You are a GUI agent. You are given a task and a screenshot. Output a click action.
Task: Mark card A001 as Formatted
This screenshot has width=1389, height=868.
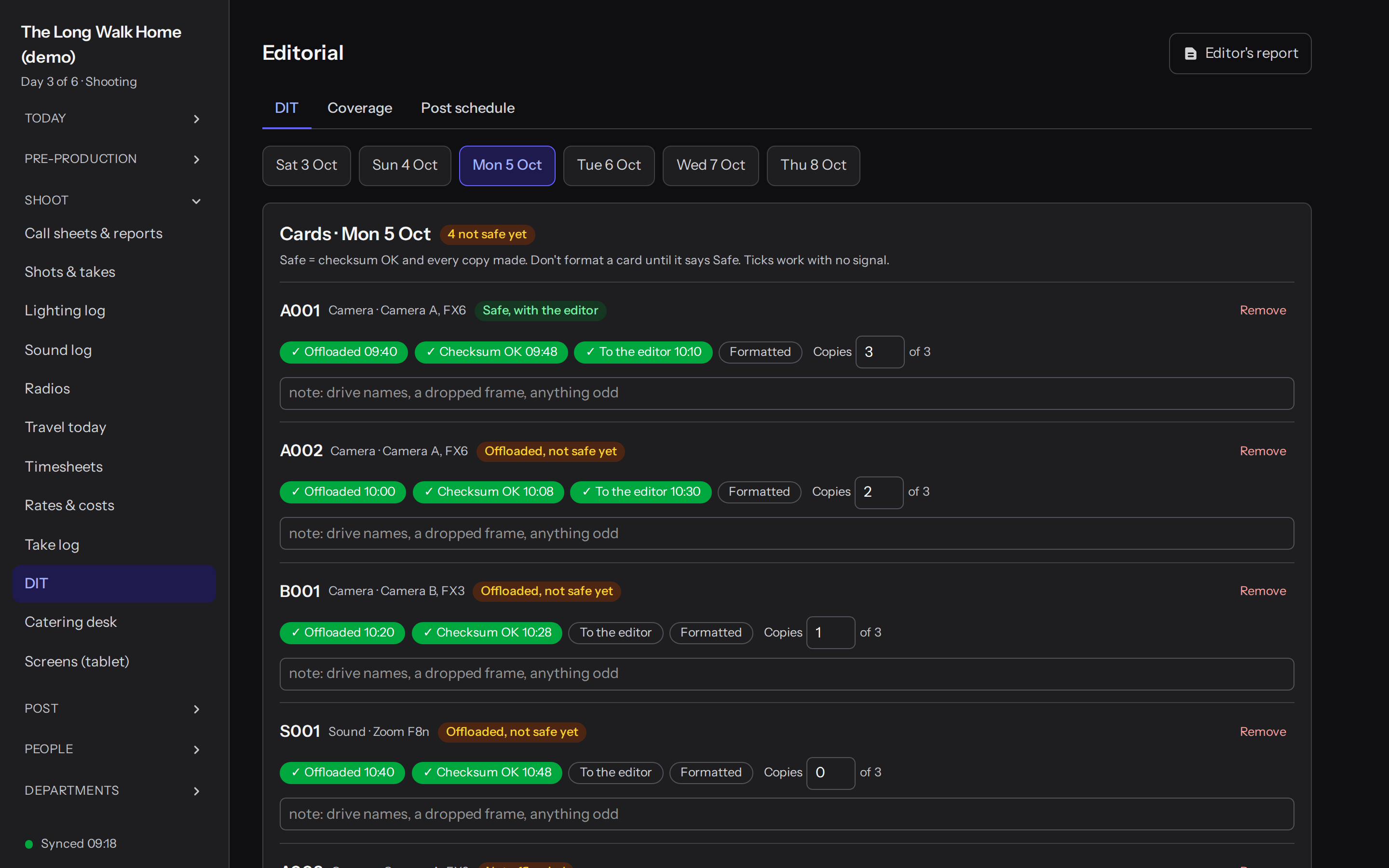tap(760, 352)
